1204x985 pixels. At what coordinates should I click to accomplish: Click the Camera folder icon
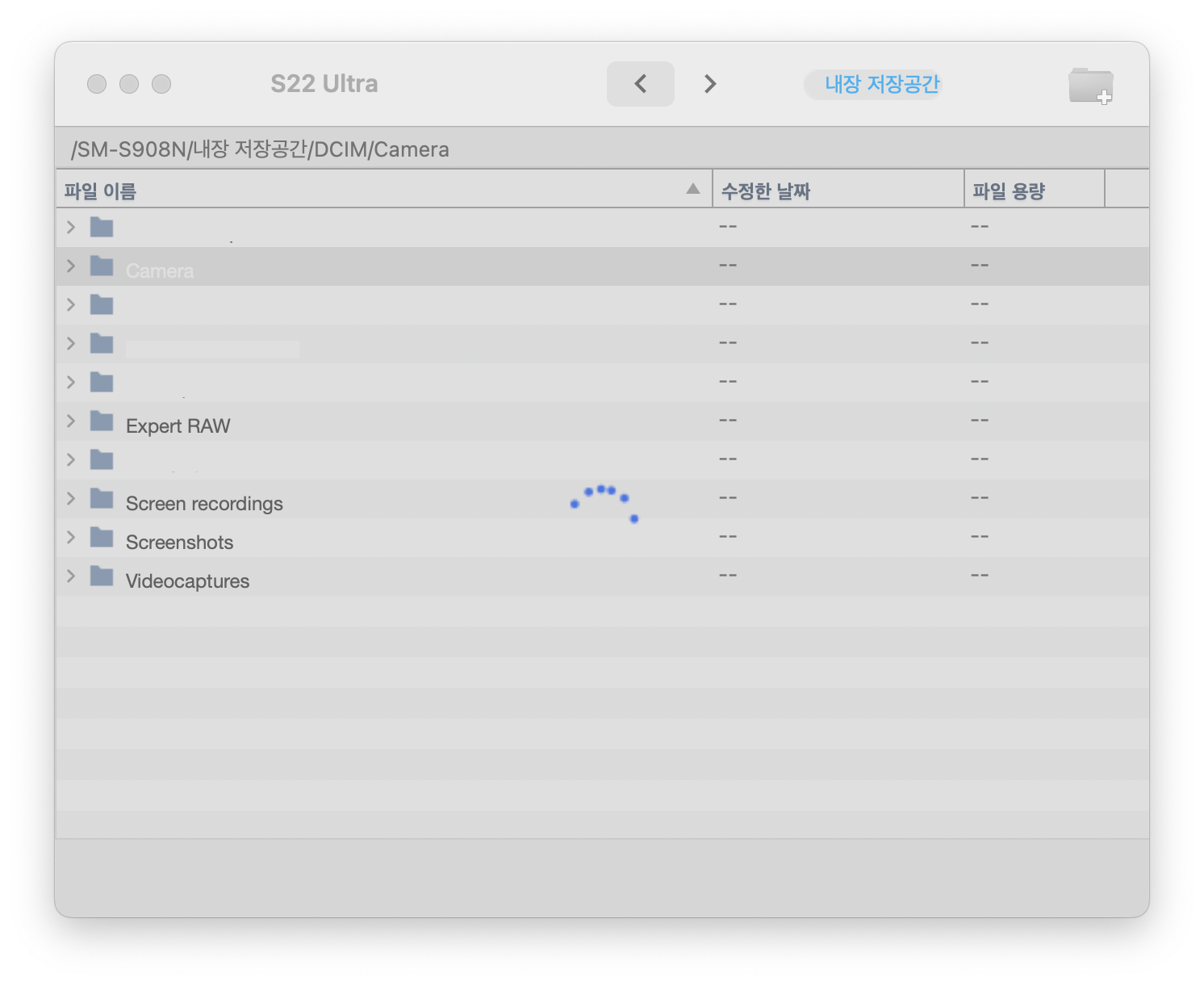click(102, 266)
